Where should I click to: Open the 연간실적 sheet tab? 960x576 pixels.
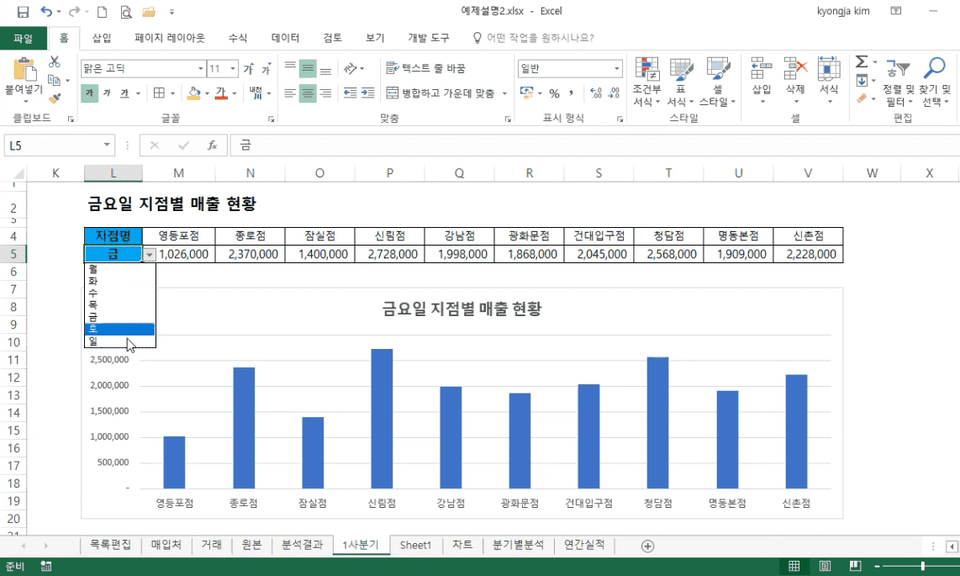[x=584, y=545]
